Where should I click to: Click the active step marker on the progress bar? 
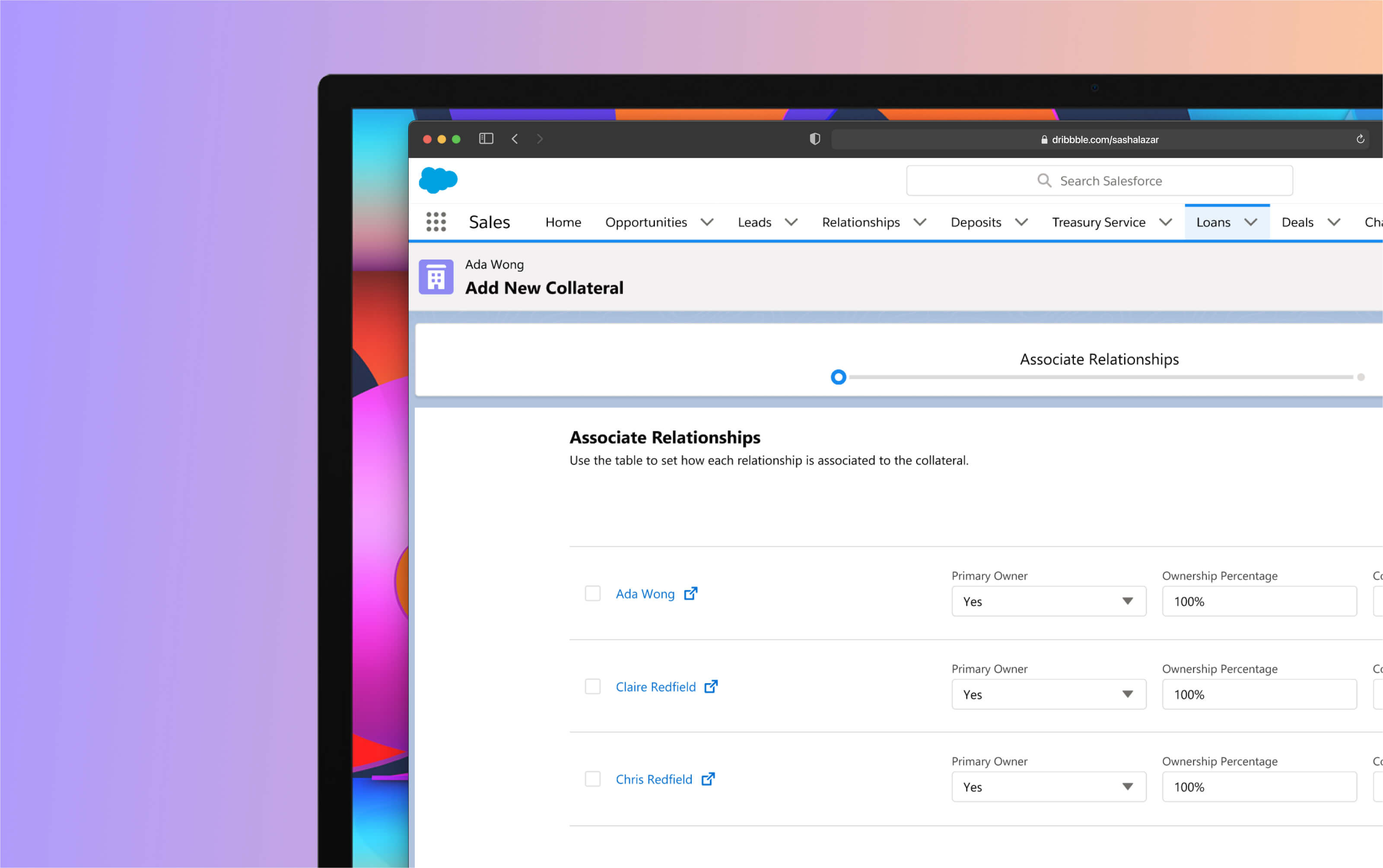(x=838, y=377)
